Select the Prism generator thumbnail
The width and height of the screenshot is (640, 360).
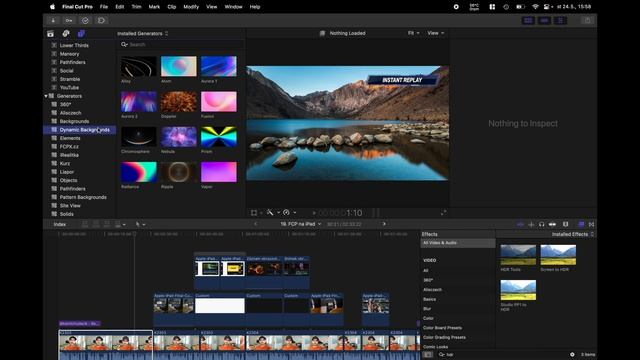click(219, 137)
